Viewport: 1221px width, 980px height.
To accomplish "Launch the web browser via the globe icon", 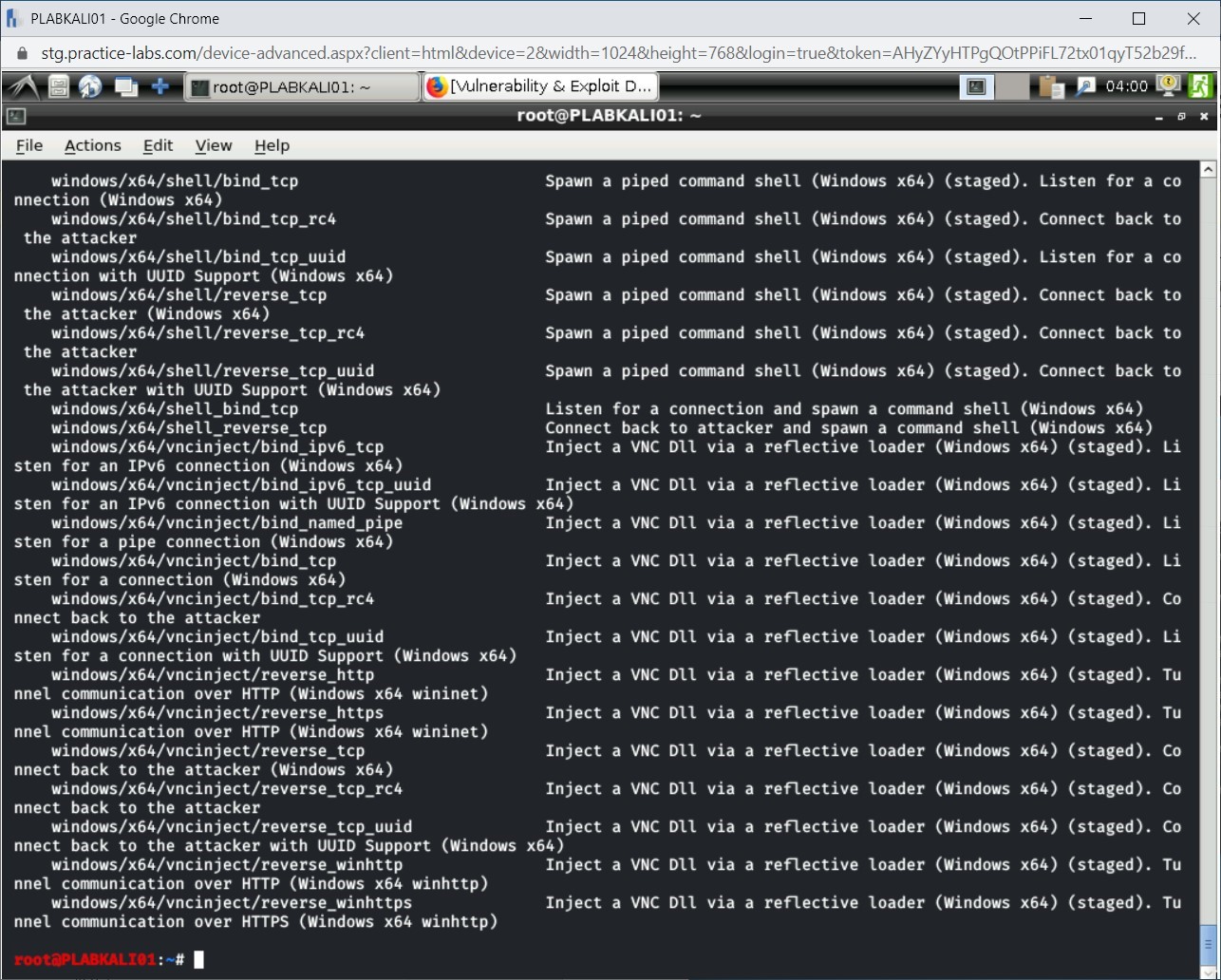I will click(x=90, y=86).
